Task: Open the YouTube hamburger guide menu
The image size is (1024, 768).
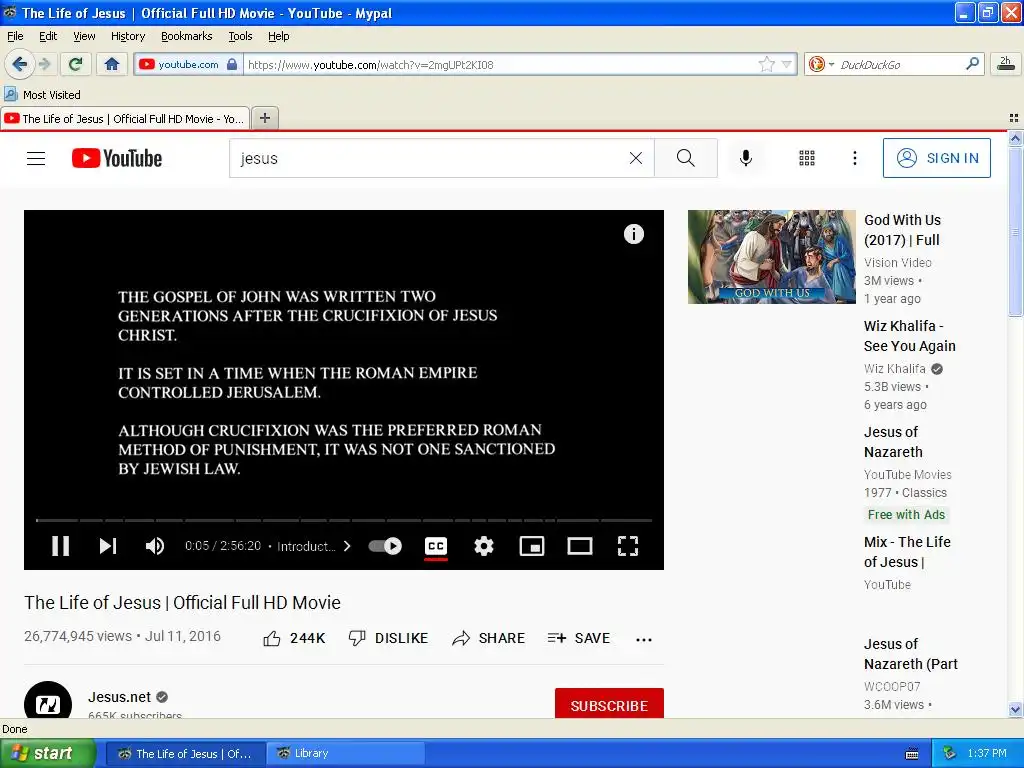Action: [x=36, y=158]
